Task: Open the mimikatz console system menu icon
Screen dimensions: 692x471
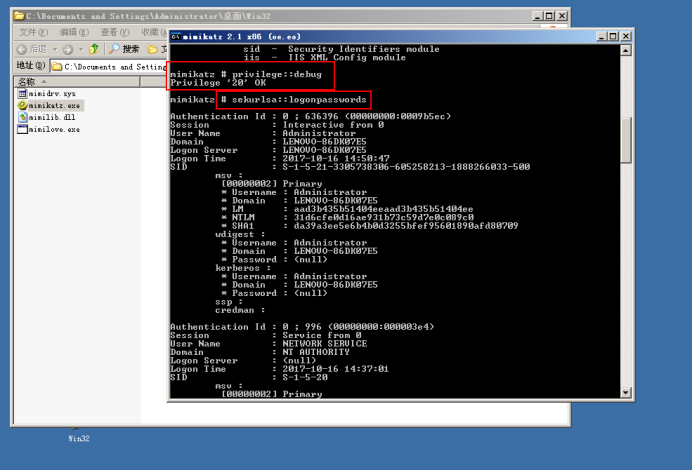Action: pos(176,37)
